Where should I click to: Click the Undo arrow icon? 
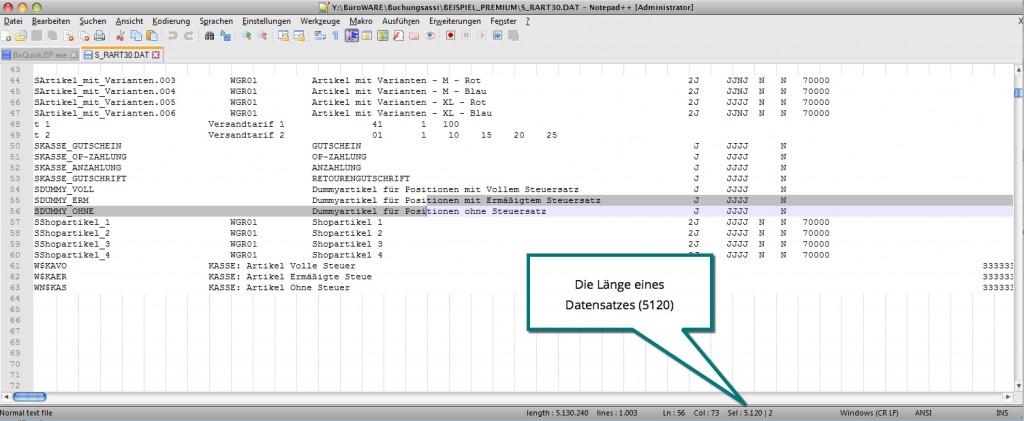pos(172,36)
